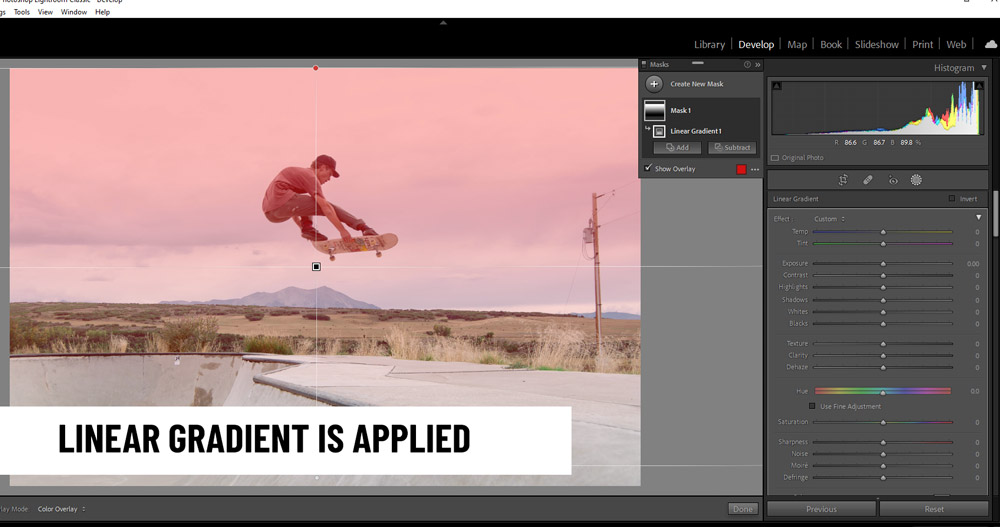Click the Reset button
The width and height of the screenshot is (1000, 527).
(934, 509)
